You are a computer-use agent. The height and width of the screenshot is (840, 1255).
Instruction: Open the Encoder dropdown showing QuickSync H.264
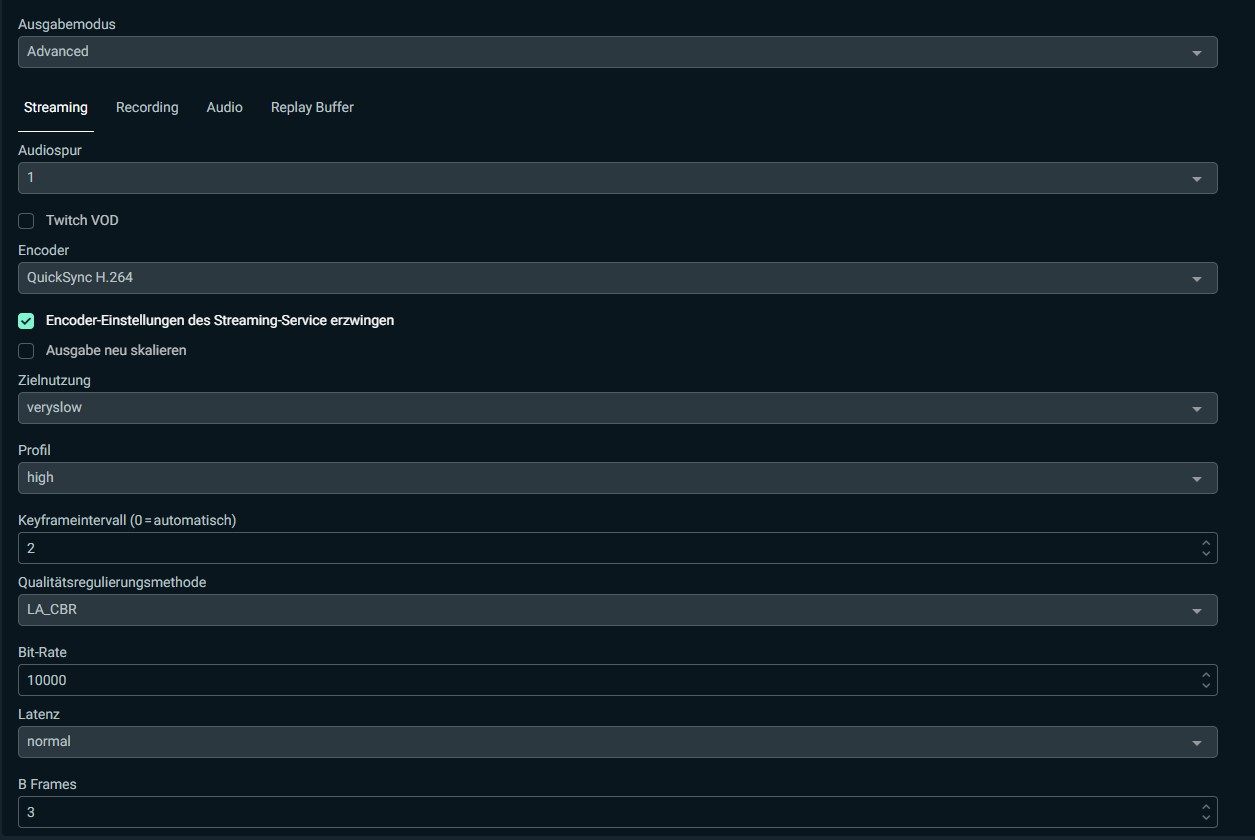[617, 278]
